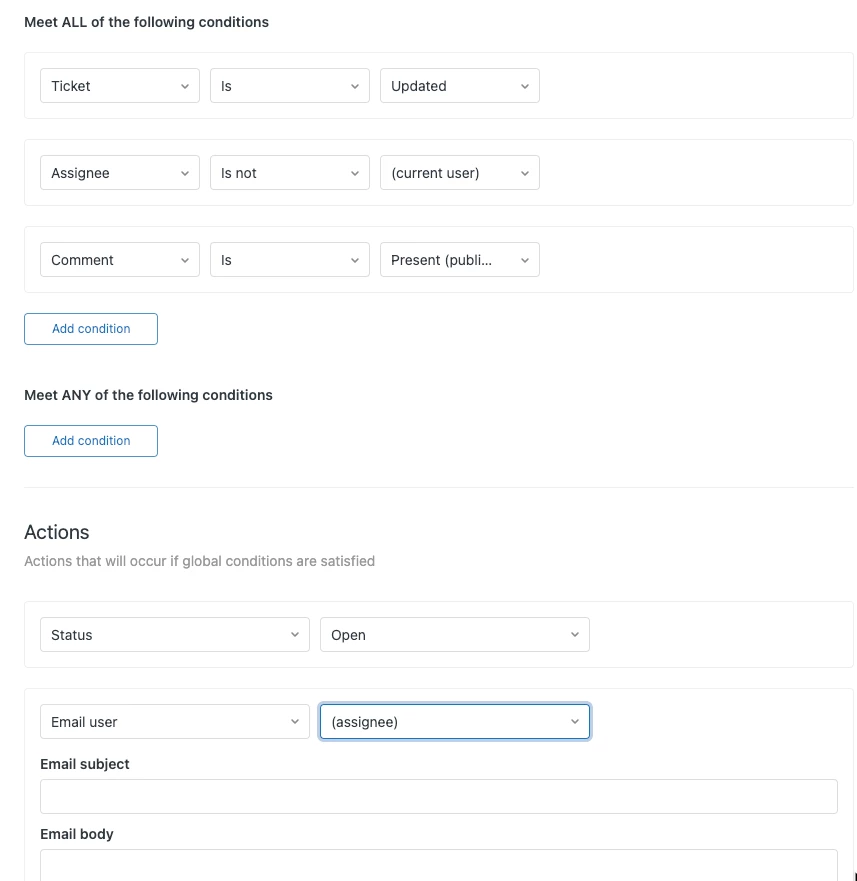Open the (current user) value dropdown

460,172
